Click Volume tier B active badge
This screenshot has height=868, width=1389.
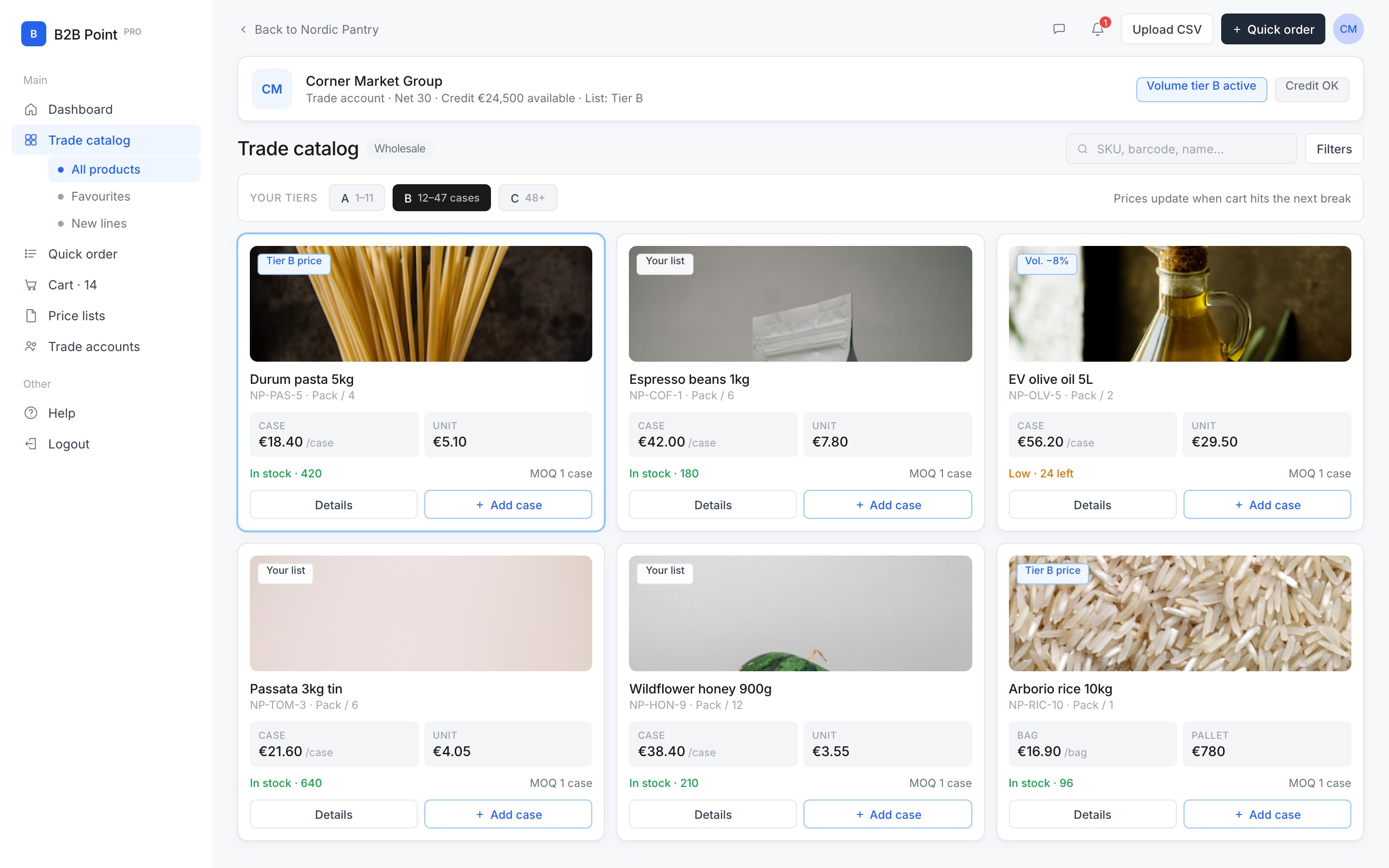coord(1201,89)
